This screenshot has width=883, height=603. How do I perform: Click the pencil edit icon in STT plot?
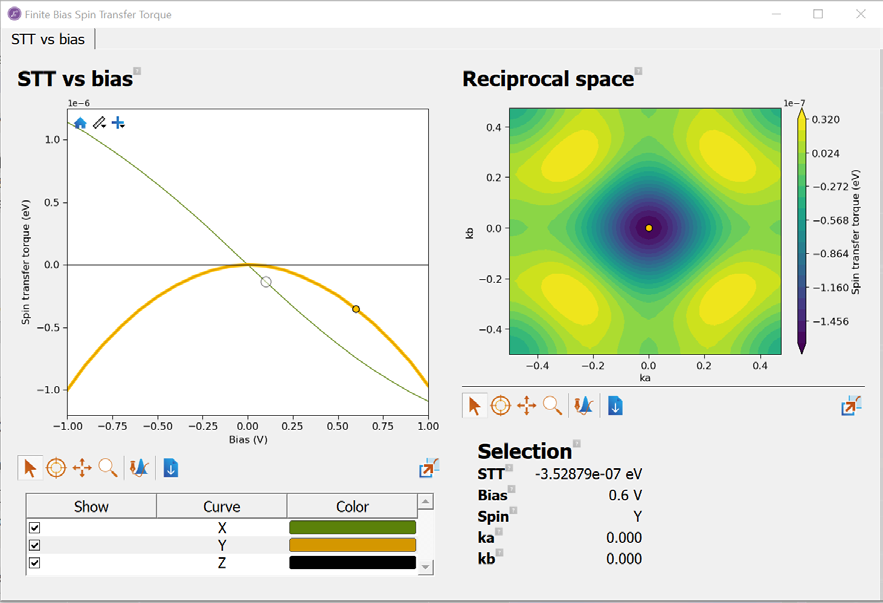(x=99, y=123)
